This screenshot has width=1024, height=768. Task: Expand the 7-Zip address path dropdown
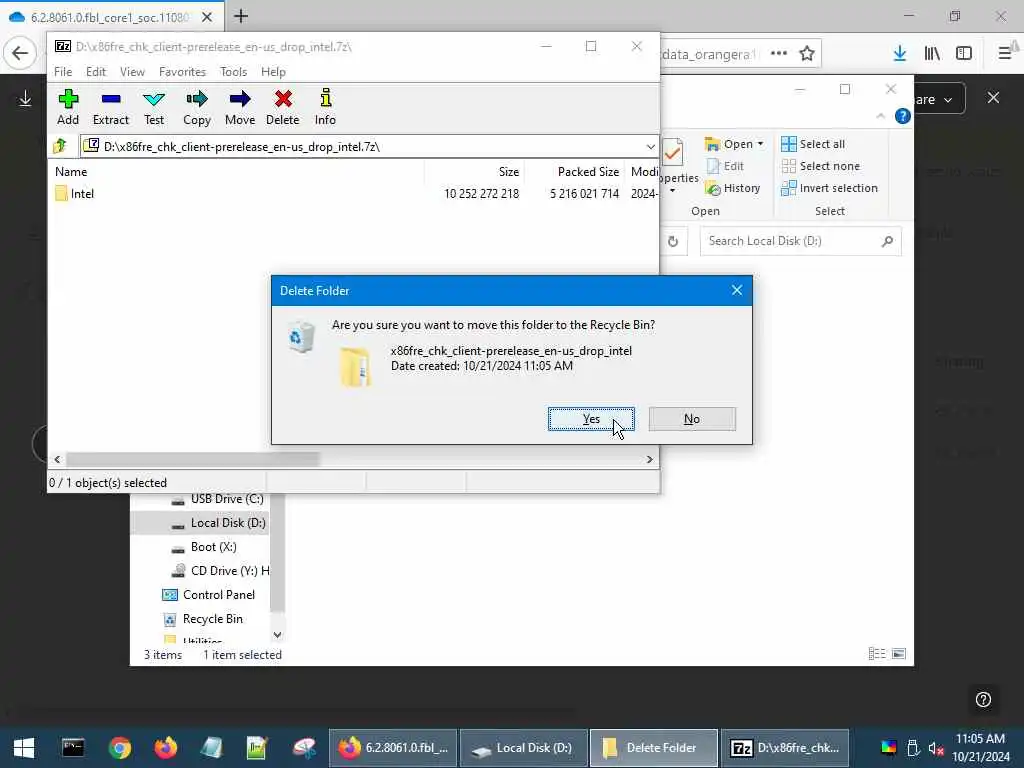coord(650,146)
